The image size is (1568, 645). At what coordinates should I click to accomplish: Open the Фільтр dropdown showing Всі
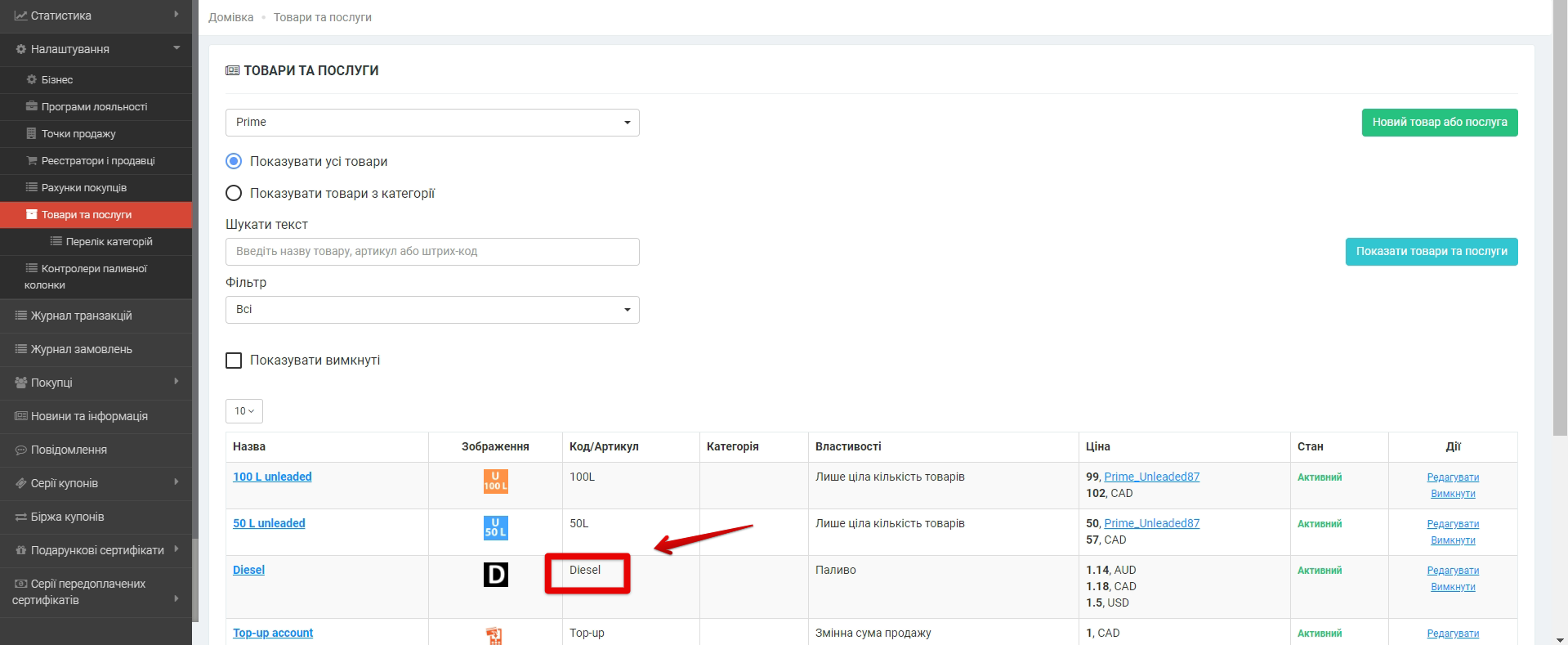[x=431, y=310]
